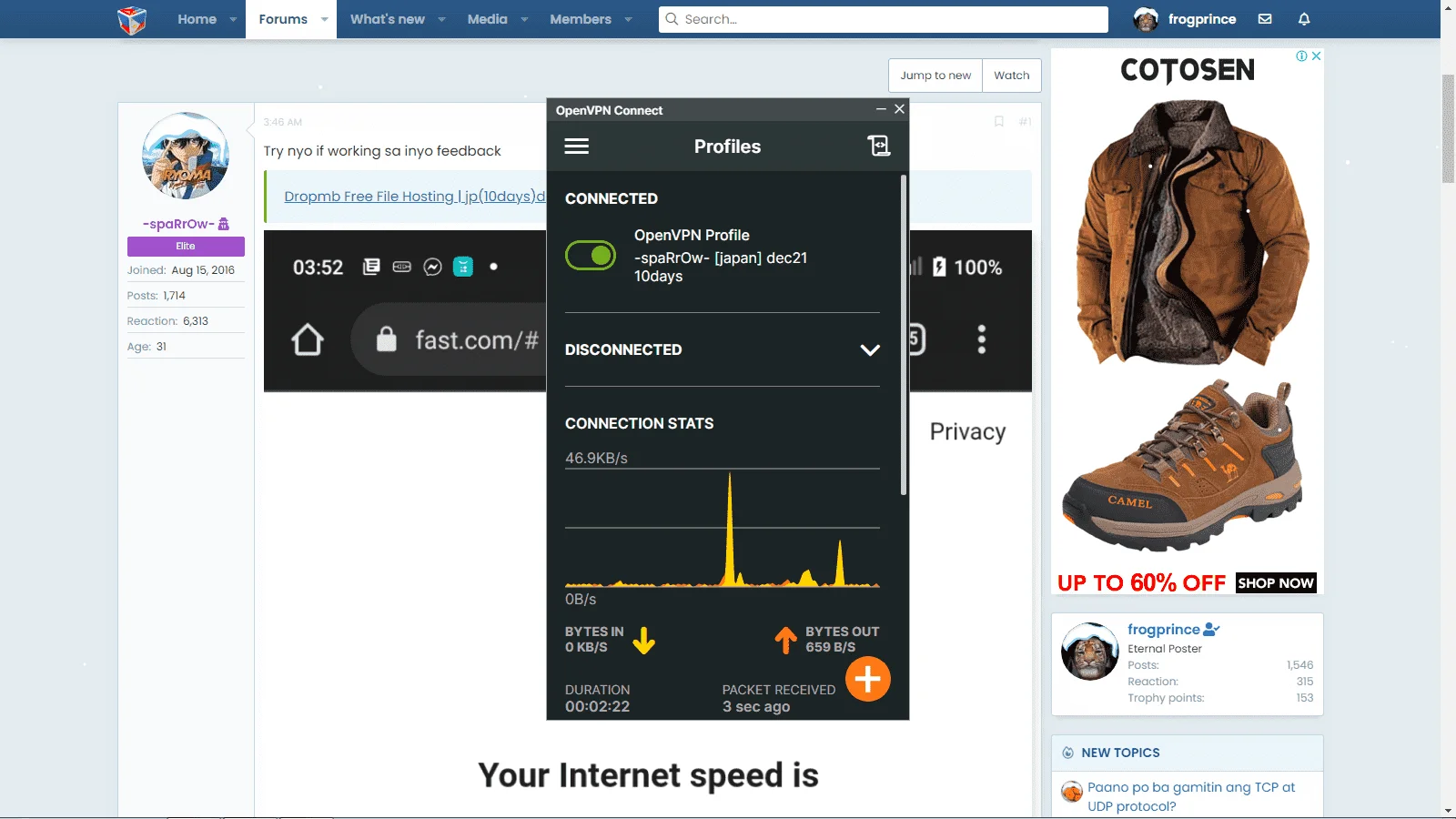Screen dimensions: 1456x819
Task: Click the BYTES IN down arrow icon
Action: coord(644,641)
